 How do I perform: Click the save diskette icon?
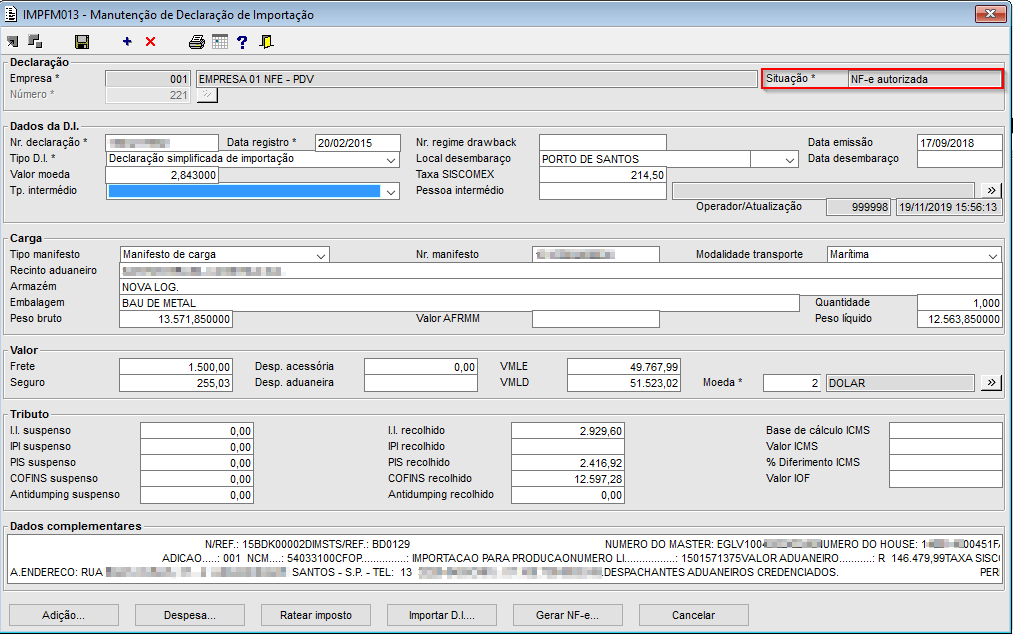82,42
